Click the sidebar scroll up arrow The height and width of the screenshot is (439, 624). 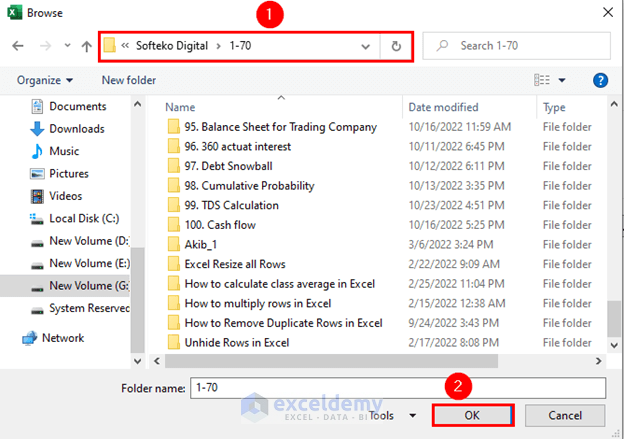[137, 104]
